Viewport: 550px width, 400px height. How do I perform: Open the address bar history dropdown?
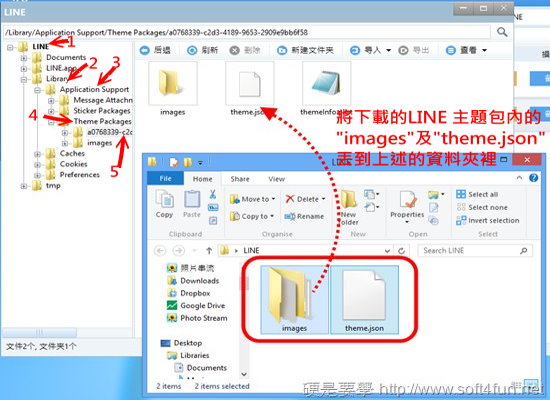click(387, 251)
